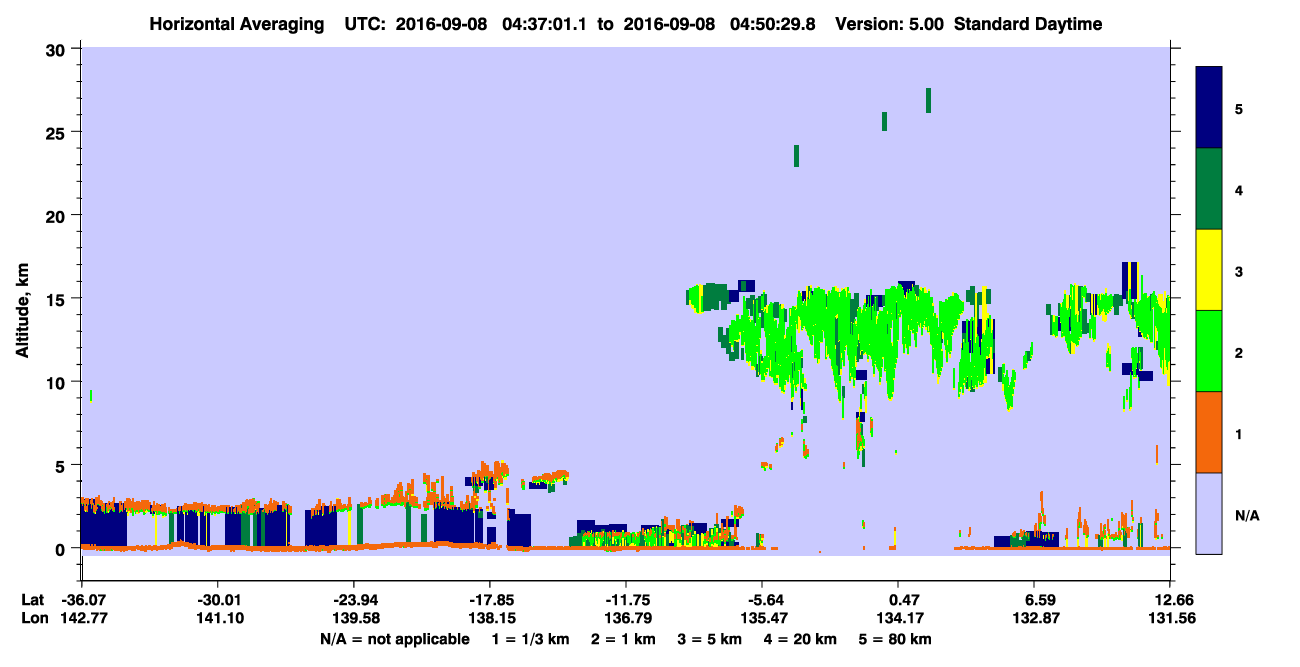Screen dimensions: 1300x667
Task: Click the colorbar label 3
Action: pyautogui.click(x=1238, y=270)
